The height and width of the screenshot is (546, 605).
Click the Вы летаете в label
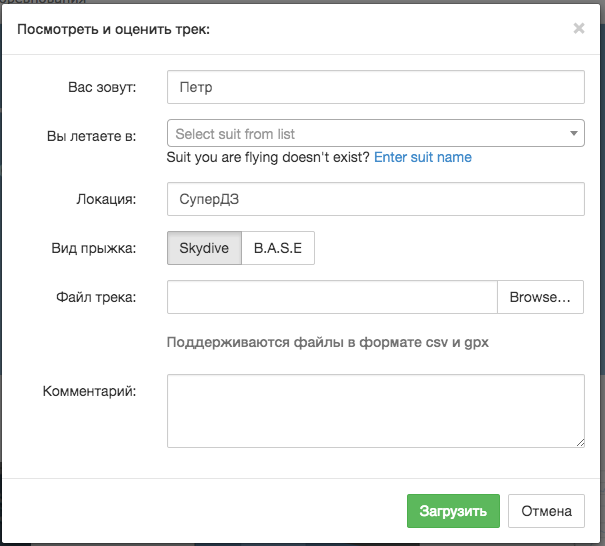coord(91,136)
